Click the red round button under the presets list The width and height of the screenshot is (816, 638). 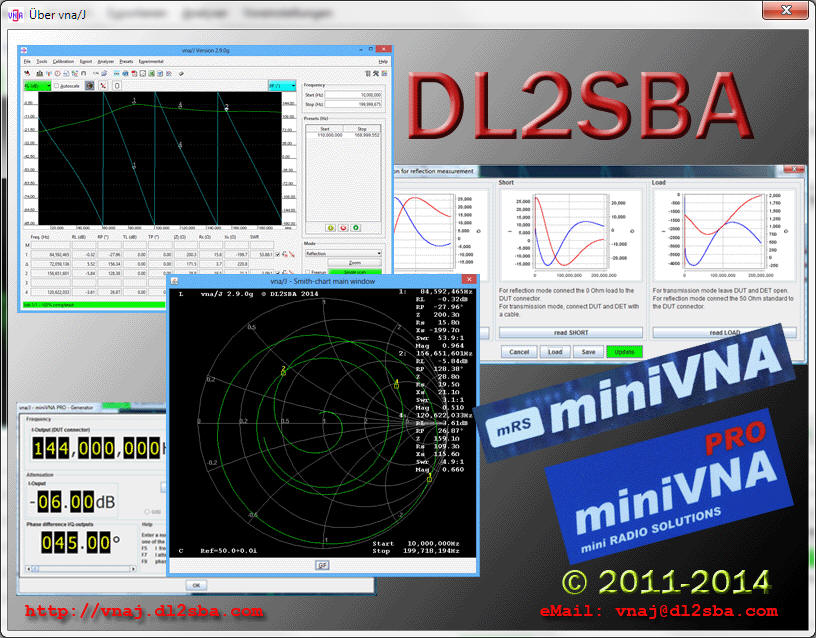343,228
